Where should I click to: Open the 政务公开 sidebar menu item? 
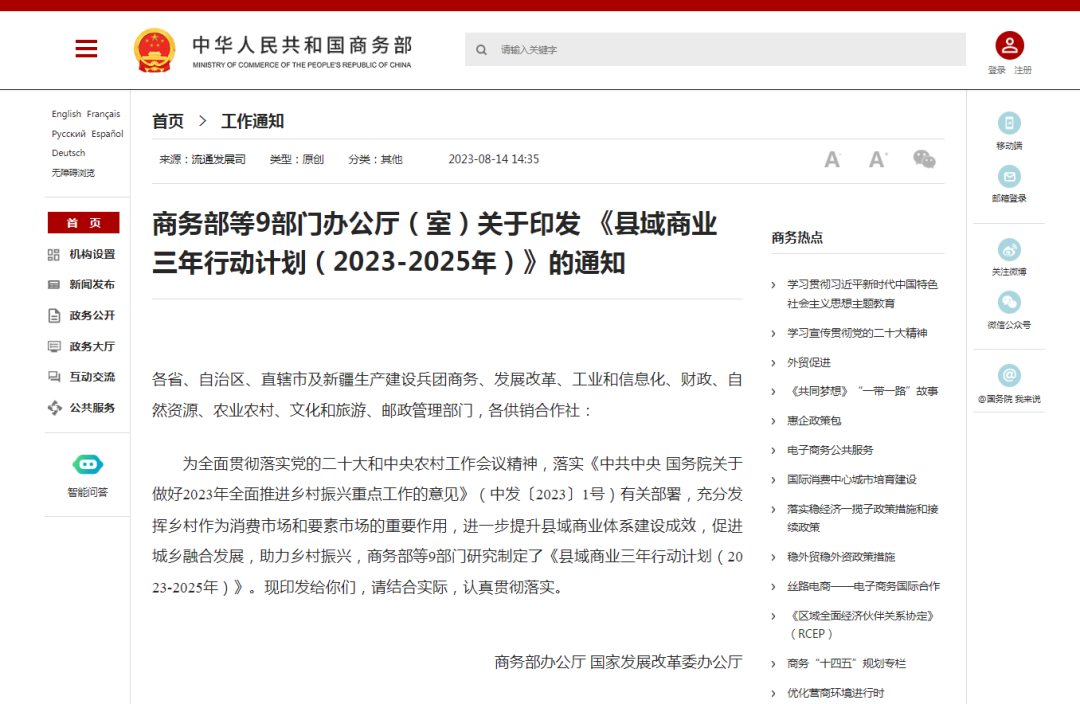88,316
